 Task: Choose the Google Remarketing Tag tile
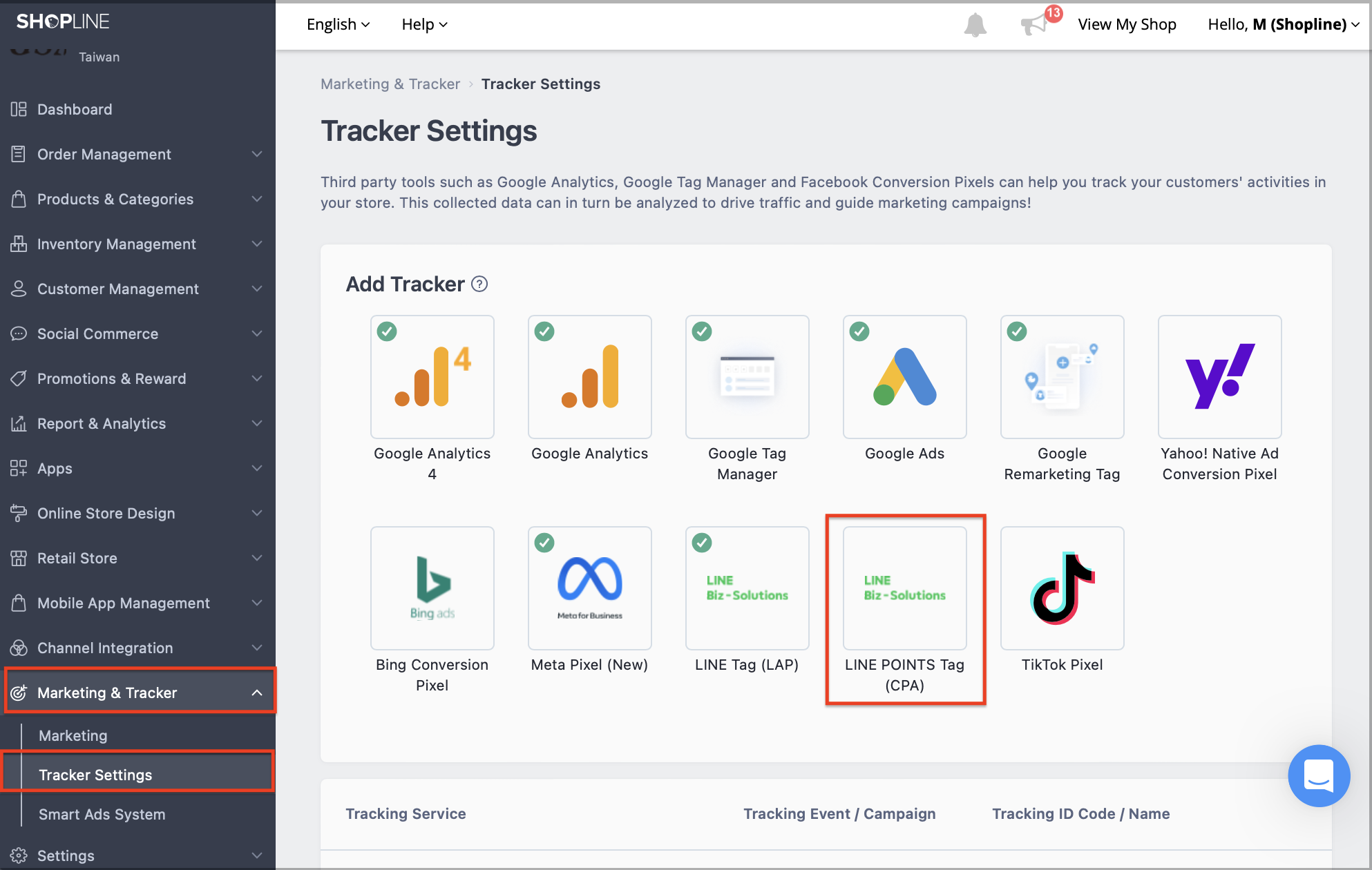1063,377
